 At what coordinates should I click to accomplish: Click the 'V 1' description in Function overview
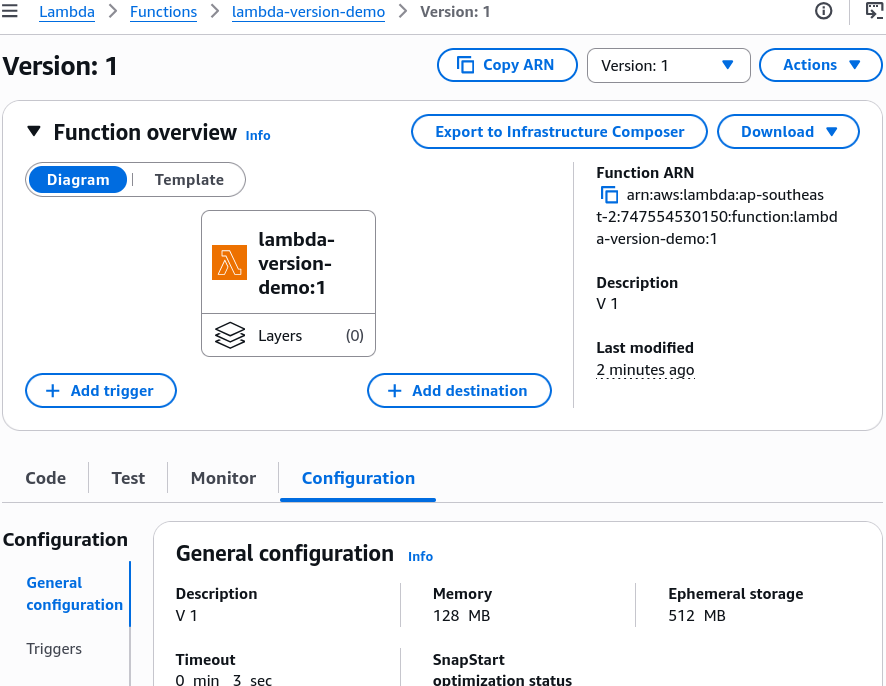coord(607,303)
